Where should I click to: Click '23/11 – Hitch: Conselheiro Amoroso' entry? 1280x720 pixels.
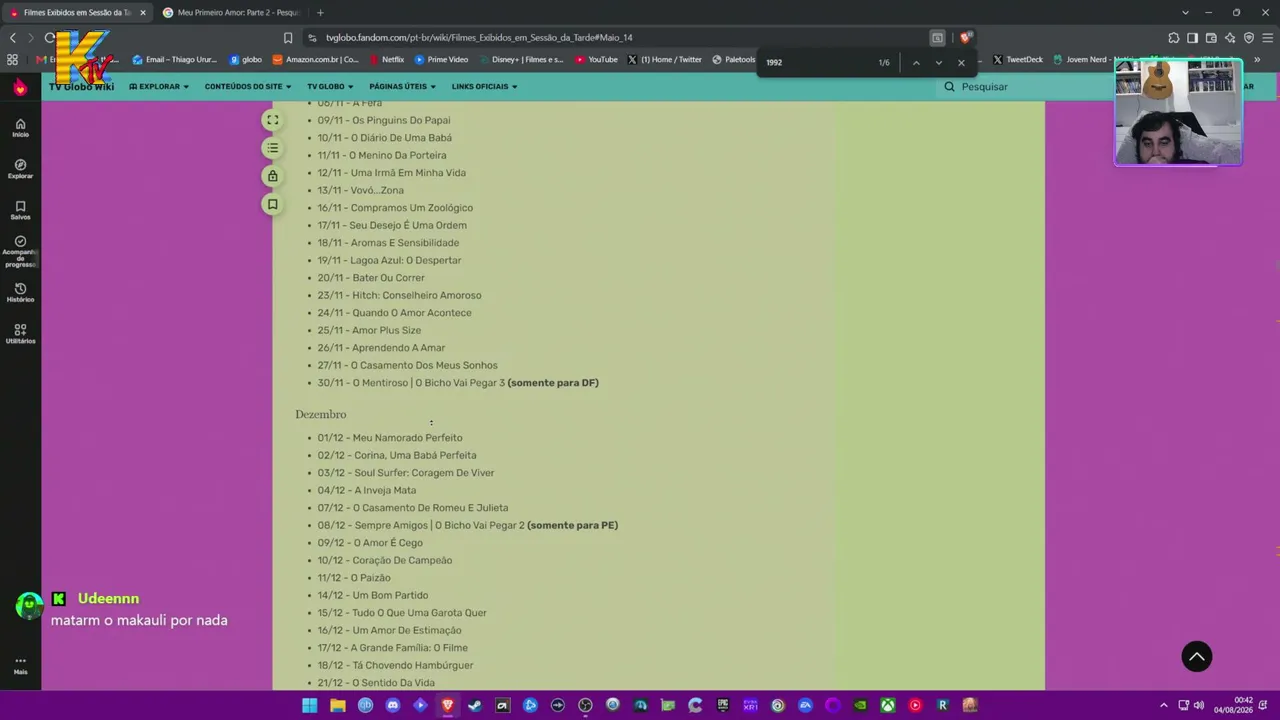pyautogui.click(x=399, y=295)
